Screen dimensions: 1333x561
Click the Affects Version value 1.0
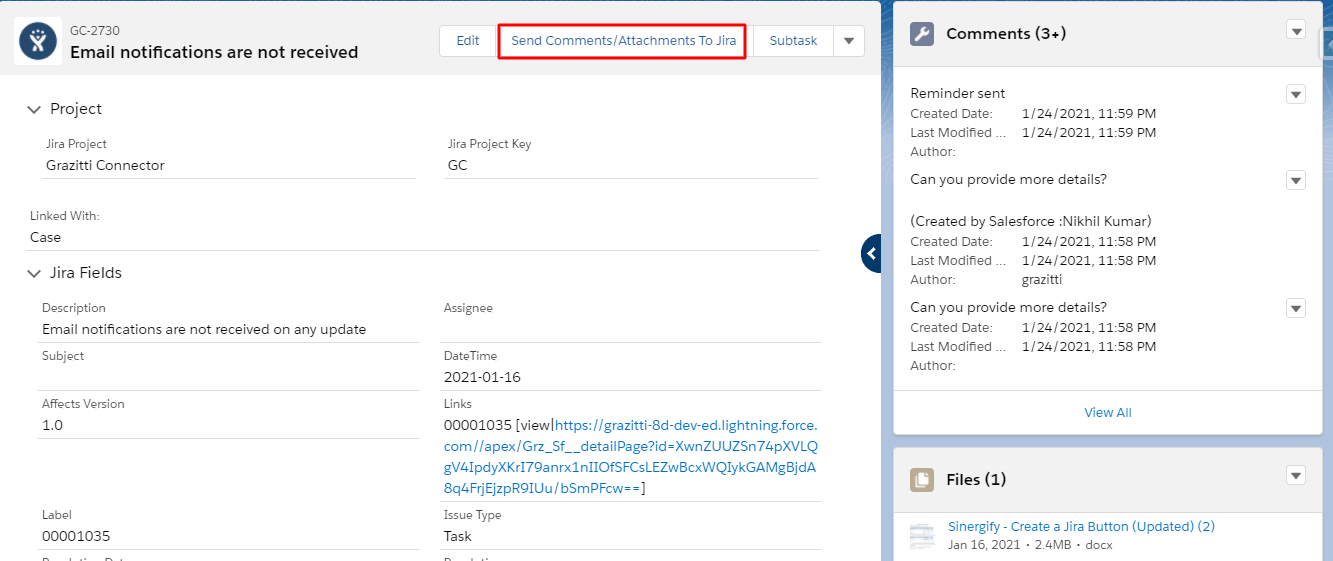53,425
